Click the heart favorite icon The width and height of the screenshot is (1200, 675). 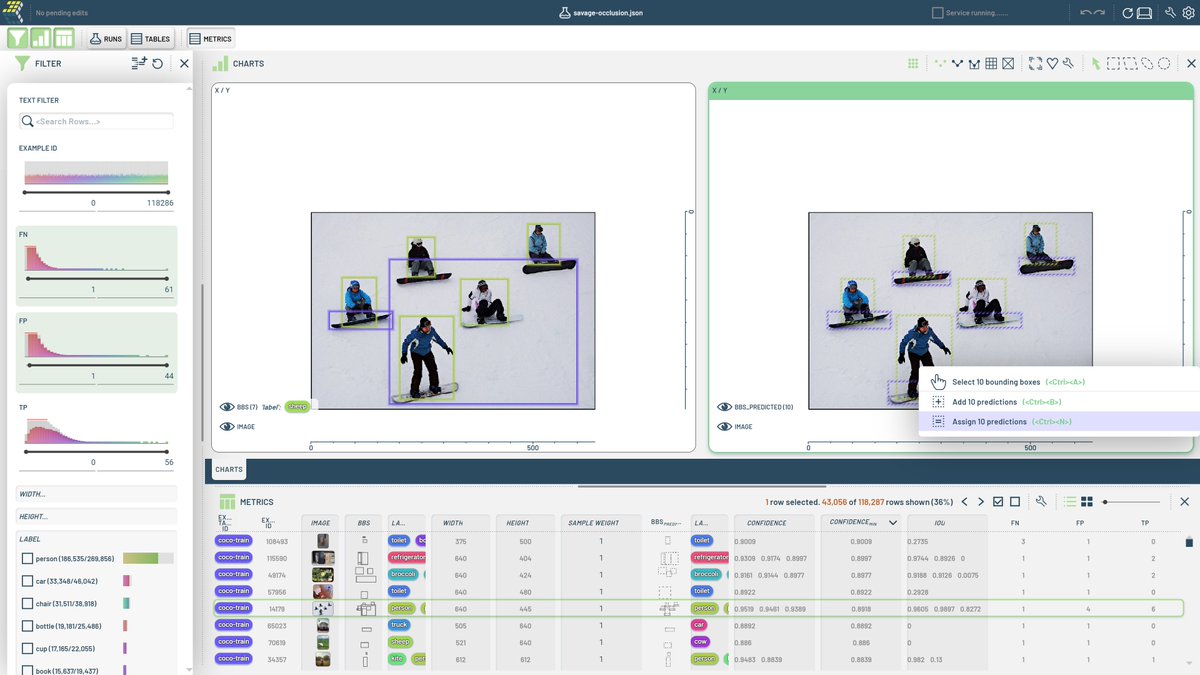click(x=1052, y=63)
